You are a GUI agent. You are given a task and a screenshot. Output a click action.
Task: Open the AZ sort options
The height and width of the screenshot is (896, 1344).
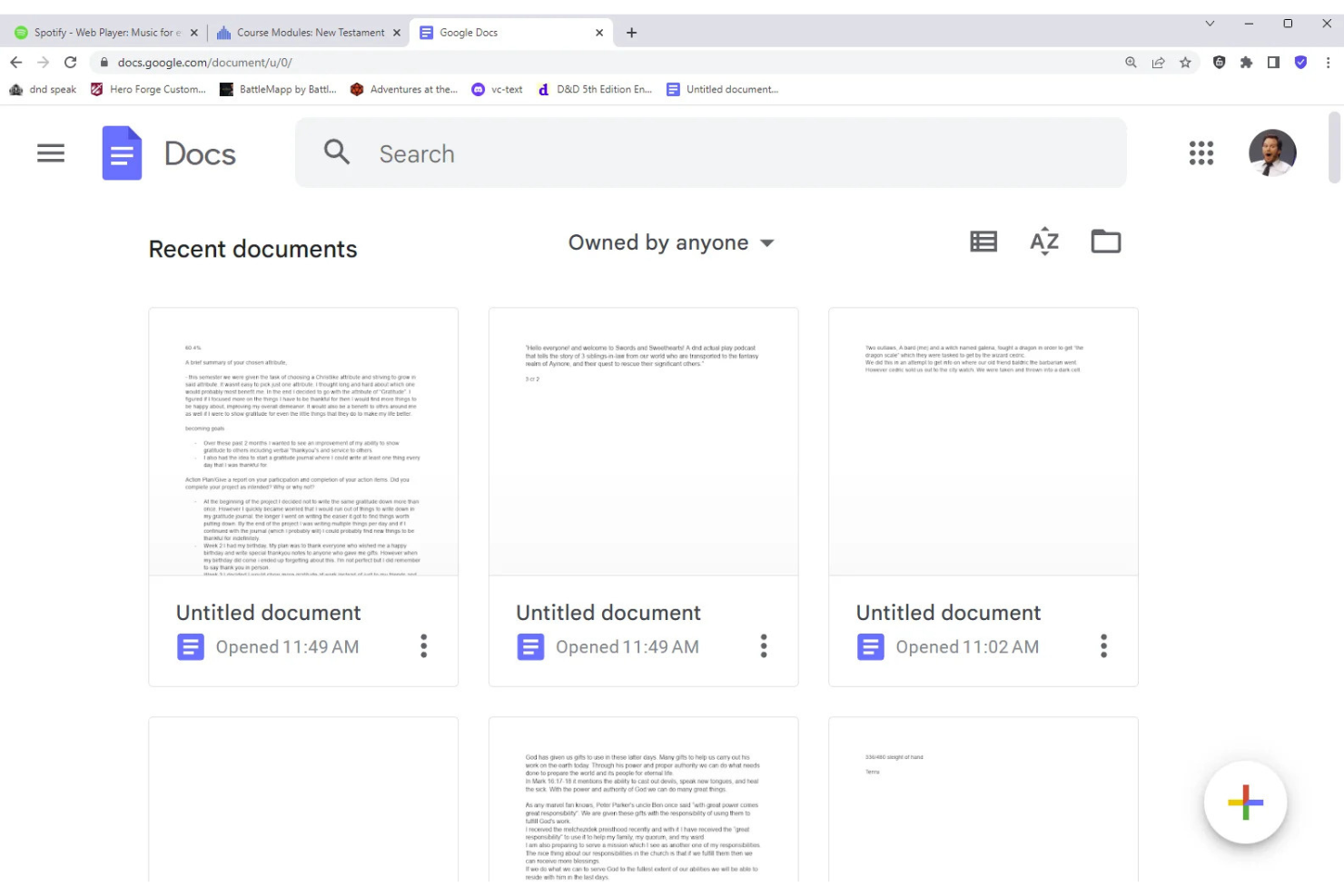coord(1044,241)
